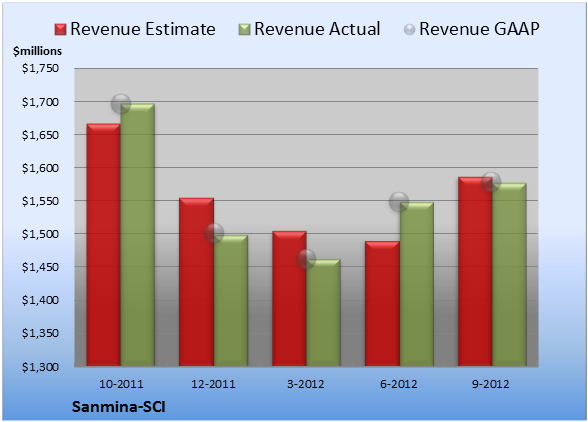Click the '3-2012' quarter label

point(306,384)
